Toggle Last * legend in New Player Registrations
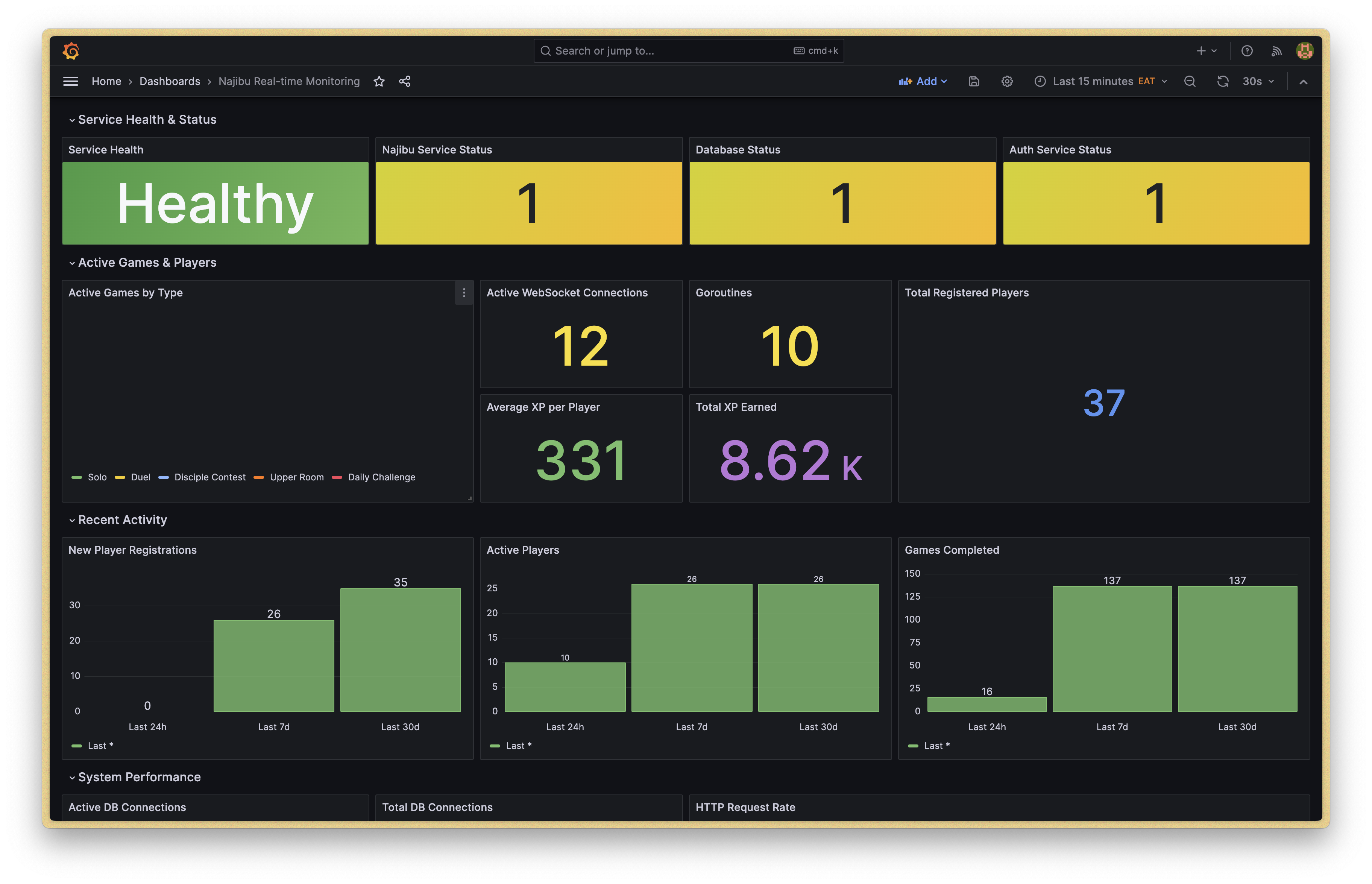The height and width of the screenshot is (884, 1372). (x=100, y=746)
